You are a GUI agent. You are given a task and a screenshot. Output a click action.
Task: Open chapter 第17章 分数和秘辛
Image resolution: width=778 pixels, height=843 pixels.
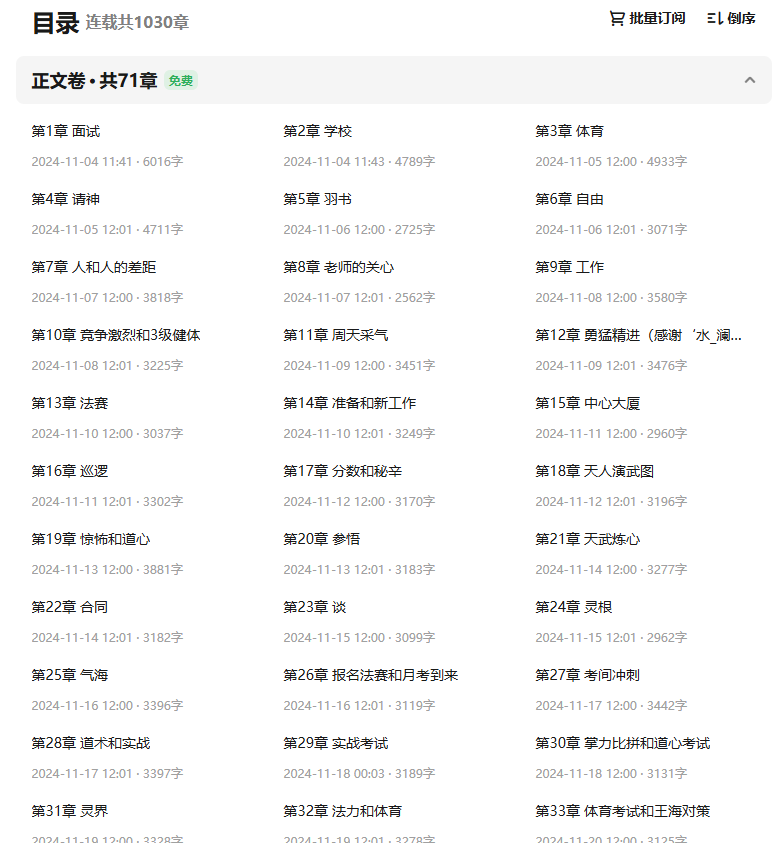tap(342, 471)
